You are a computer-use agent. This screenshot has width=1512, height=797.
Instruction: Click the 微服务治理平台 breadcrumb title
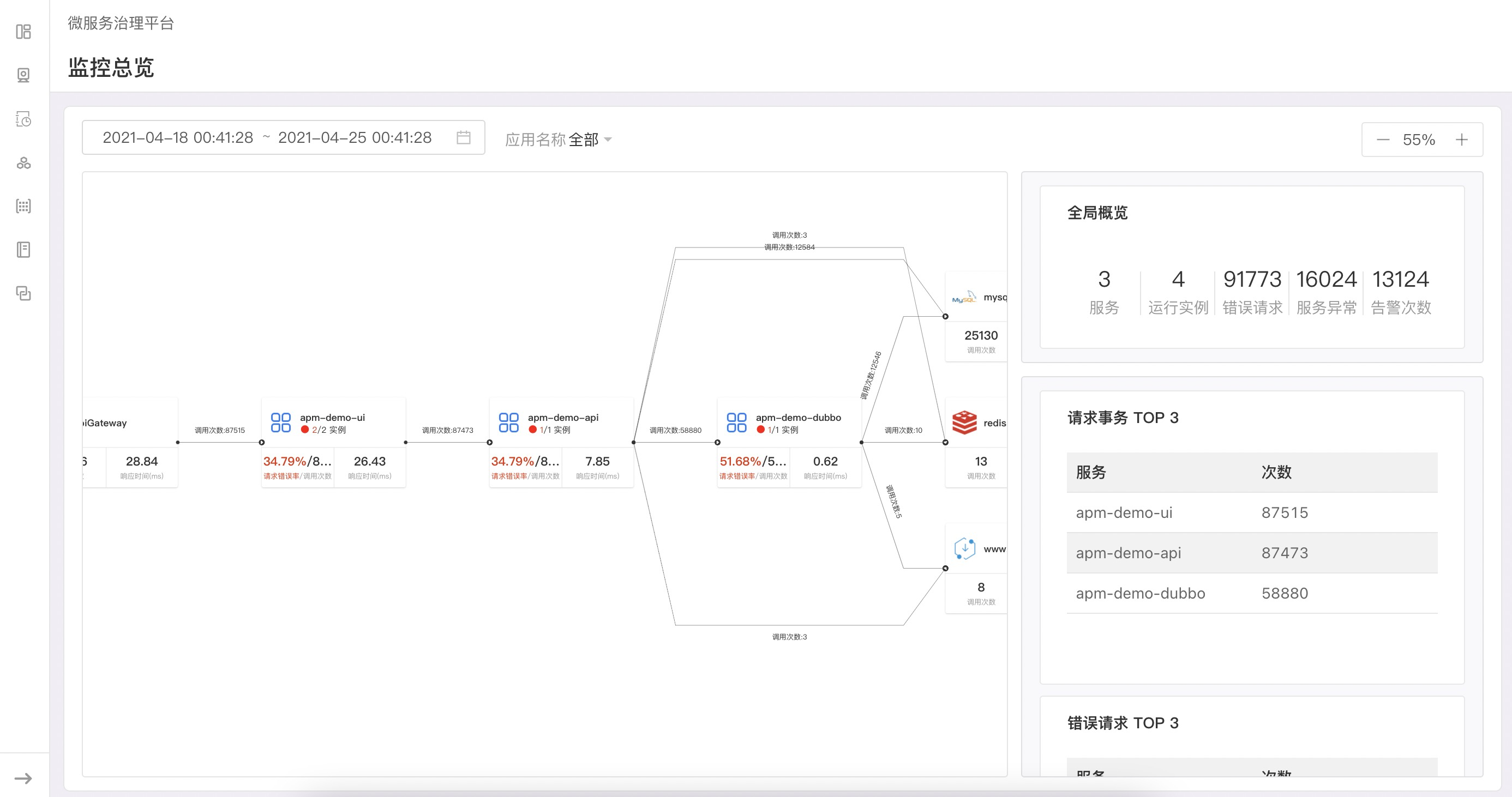[x=121, y=23]
